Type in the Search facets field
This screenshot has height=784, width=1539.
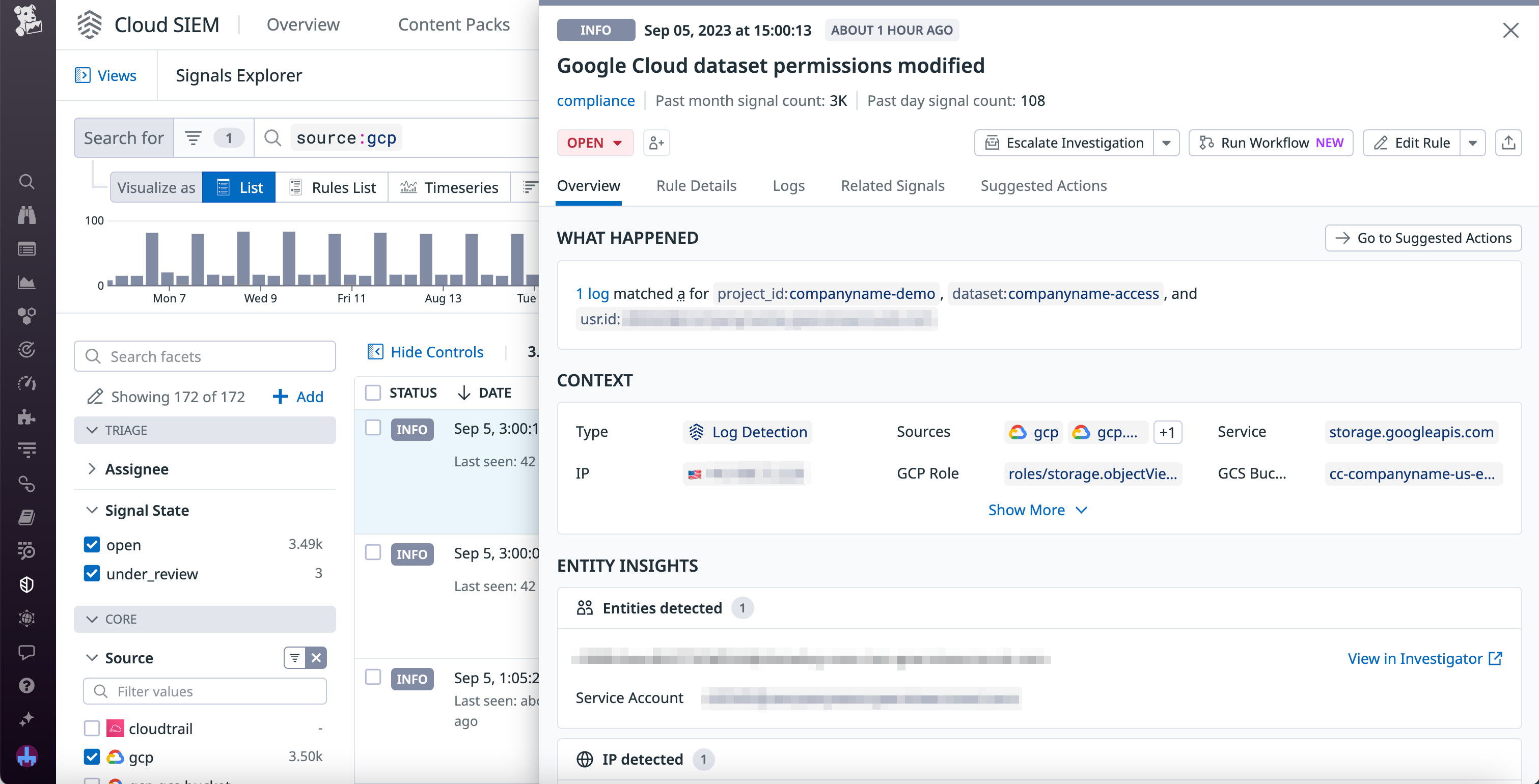point(205,356)
